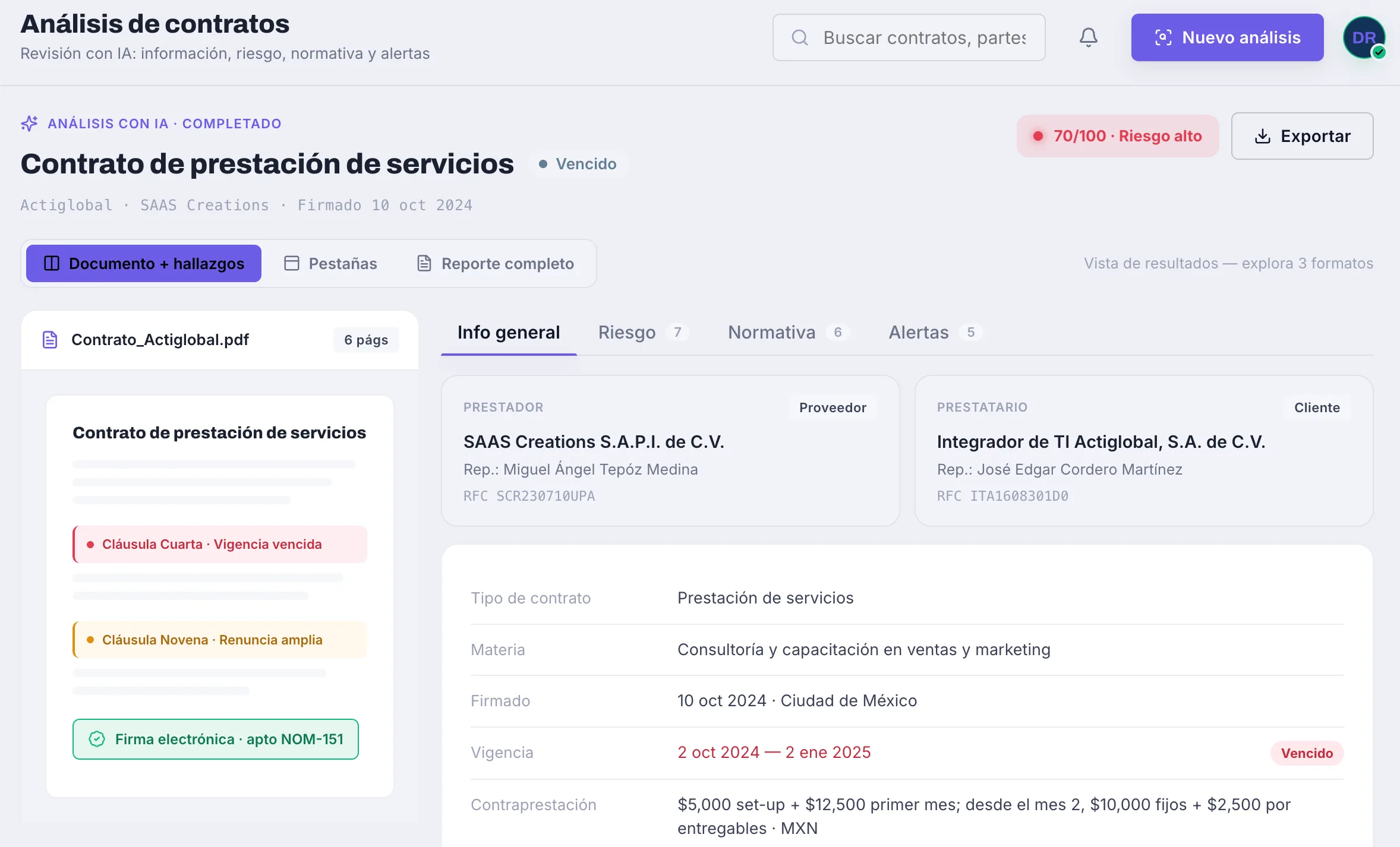Click the scan icon in Nuevo análisis
Image resolution: width=1400 pixels, height=847 pixels.
[1163, 37]
